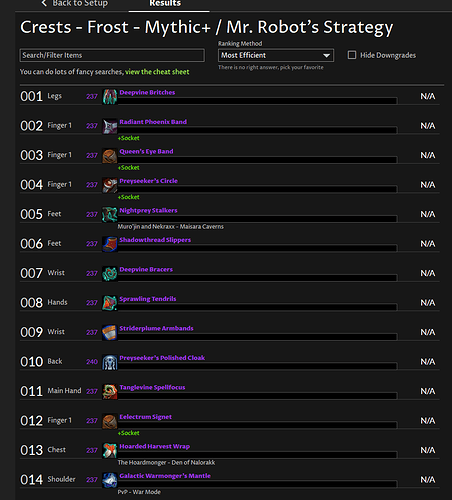
Task: Open the Ranking Method dropdown
Action: pos(276,55)
